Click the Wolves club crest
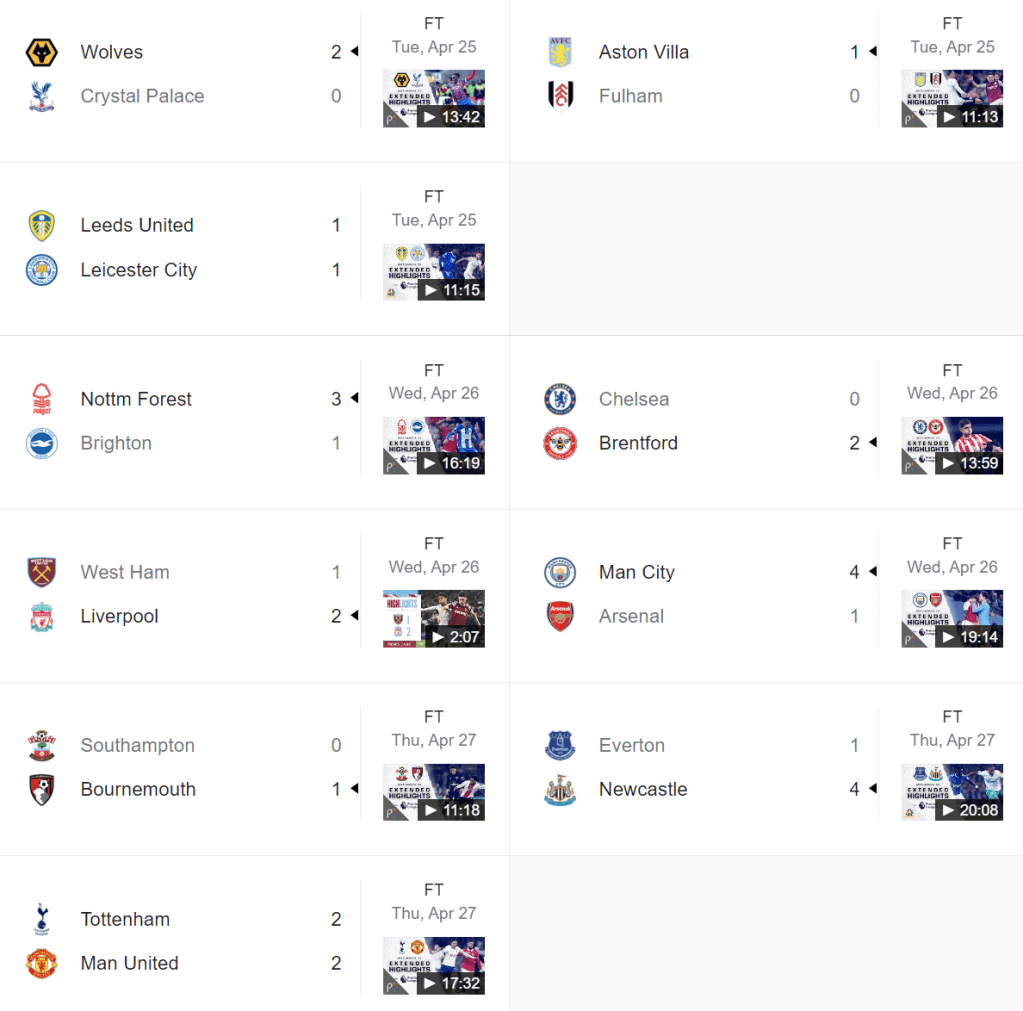The image size is (1023, 1011). (41, 52)
